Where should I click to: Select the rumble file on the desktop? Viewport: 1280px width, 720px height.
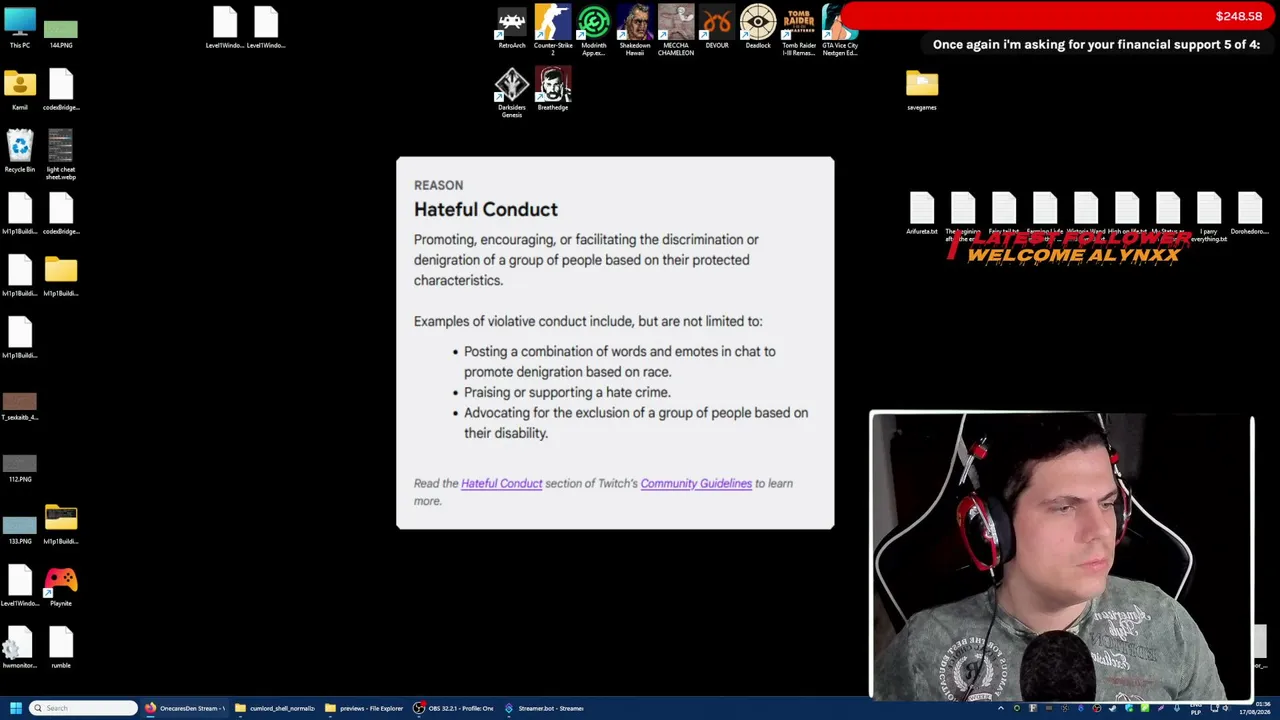tap(61, 647)
